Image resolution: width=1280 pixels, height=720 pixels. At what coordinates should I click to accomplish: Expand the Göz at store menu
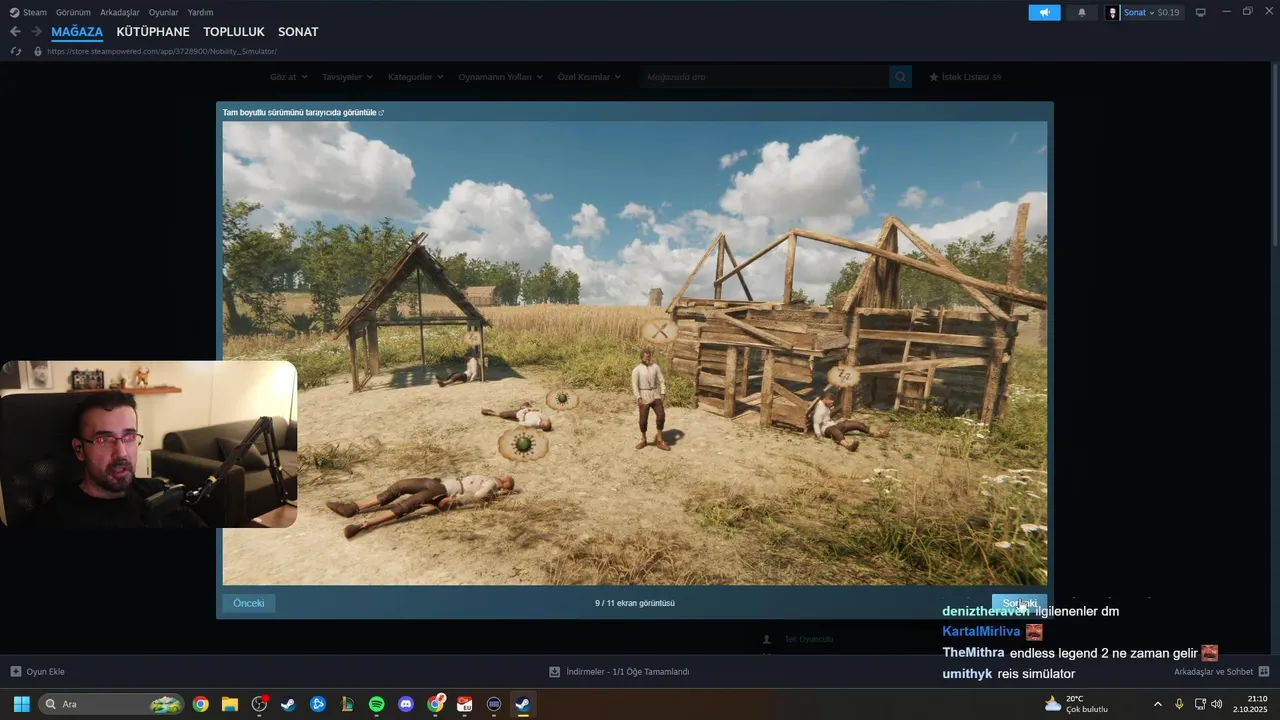point(287,77)
